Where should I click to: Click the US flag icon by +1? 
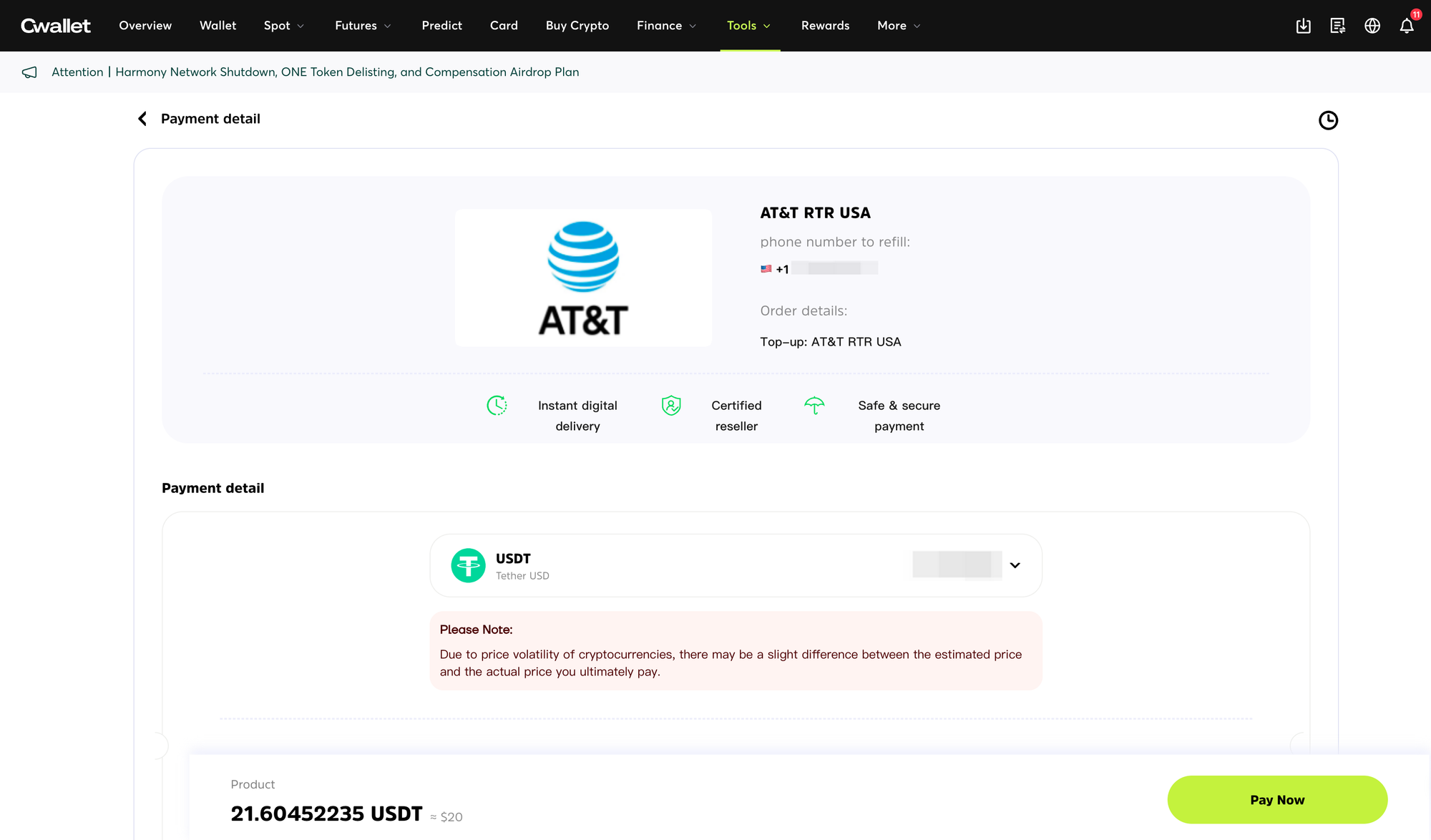click(x=766, y=269)
